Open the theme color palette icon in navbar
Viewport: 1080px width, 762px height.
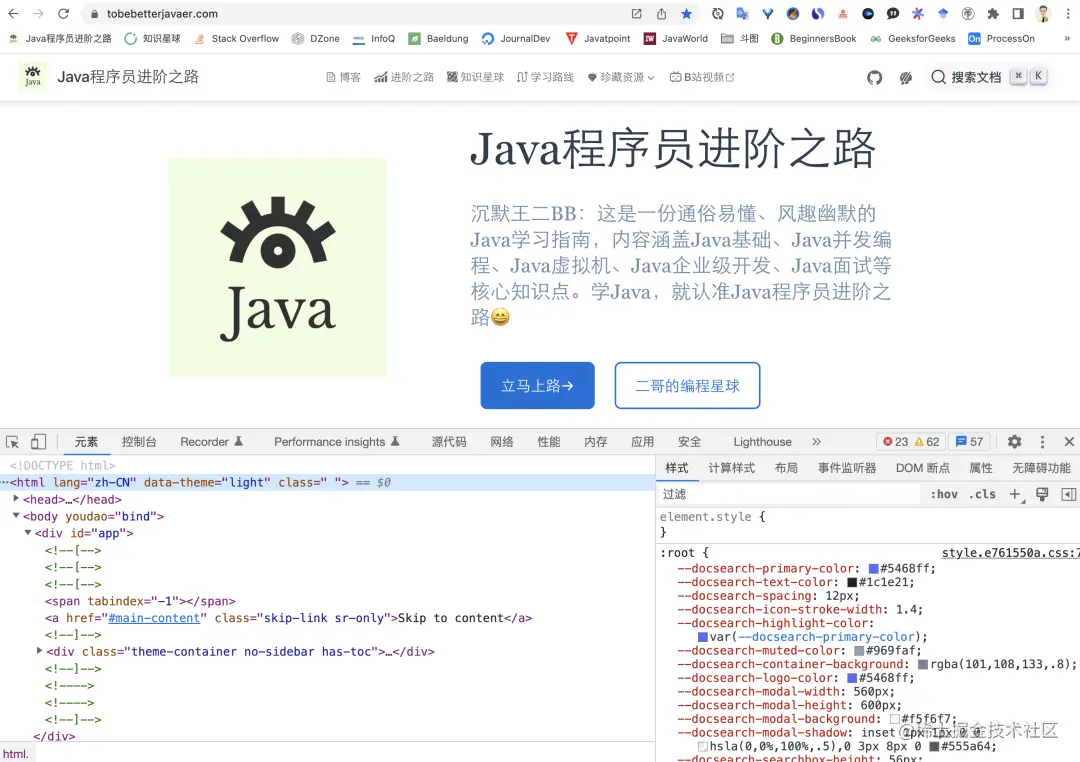click(906, 78)
